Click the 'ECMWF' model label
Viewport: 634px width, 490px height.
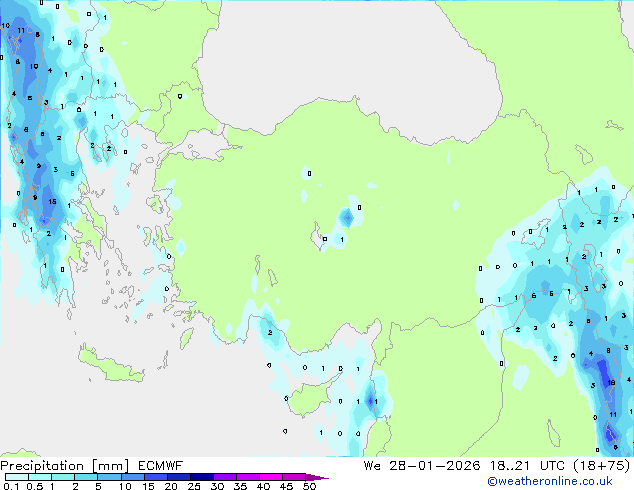160,466
